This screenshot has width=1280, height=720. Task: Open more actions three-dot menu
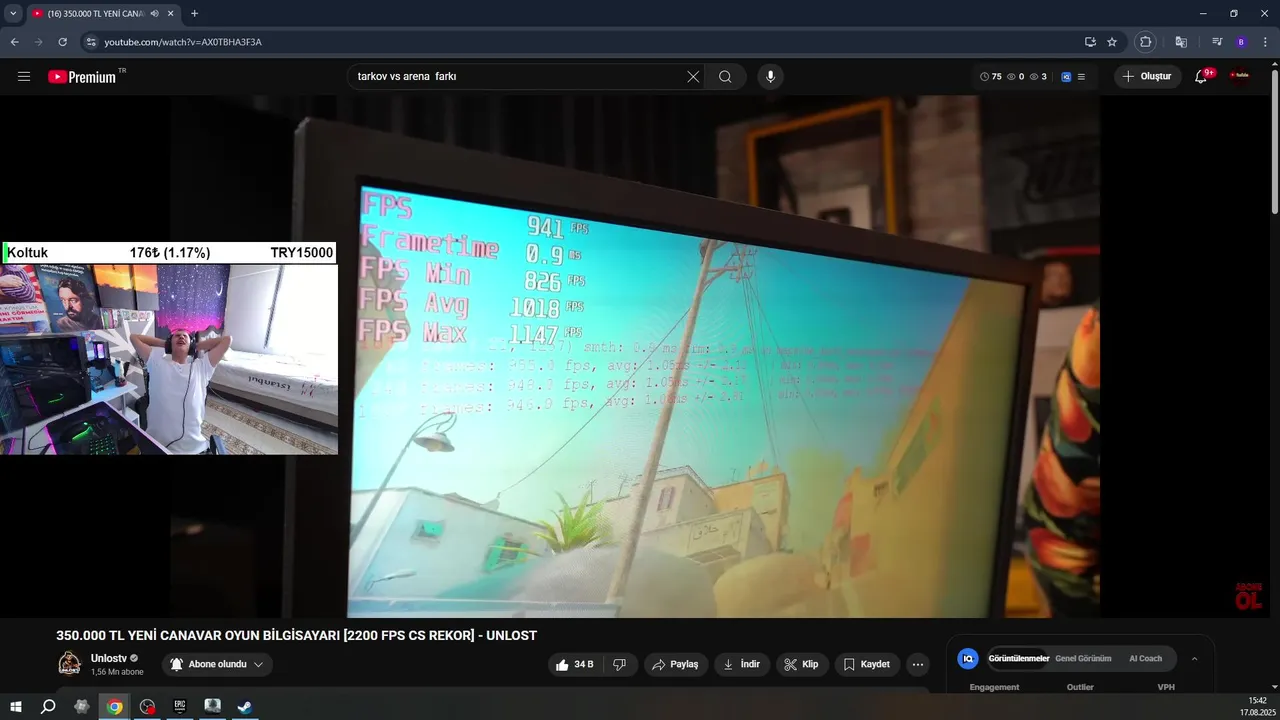[917, 665]
